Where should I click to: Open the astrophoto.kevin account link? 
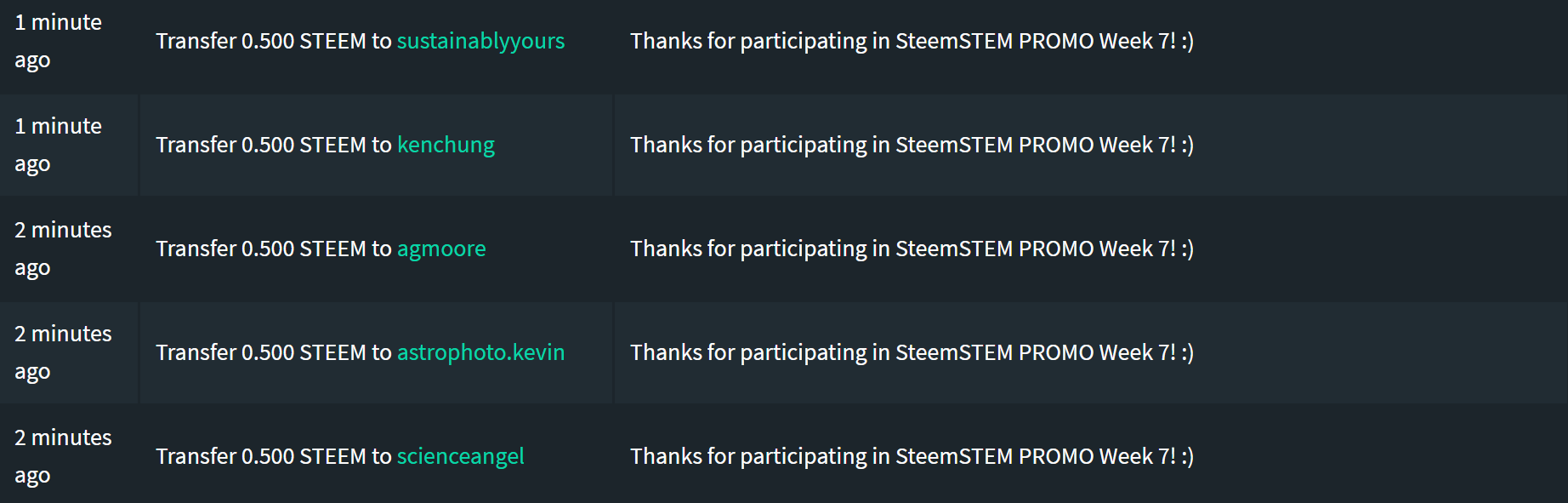[480, 353]
